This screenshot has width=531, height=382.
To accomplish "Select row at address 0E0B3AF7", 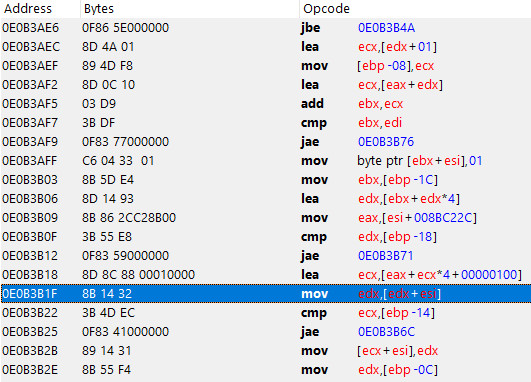I will (x=266, y=123).
